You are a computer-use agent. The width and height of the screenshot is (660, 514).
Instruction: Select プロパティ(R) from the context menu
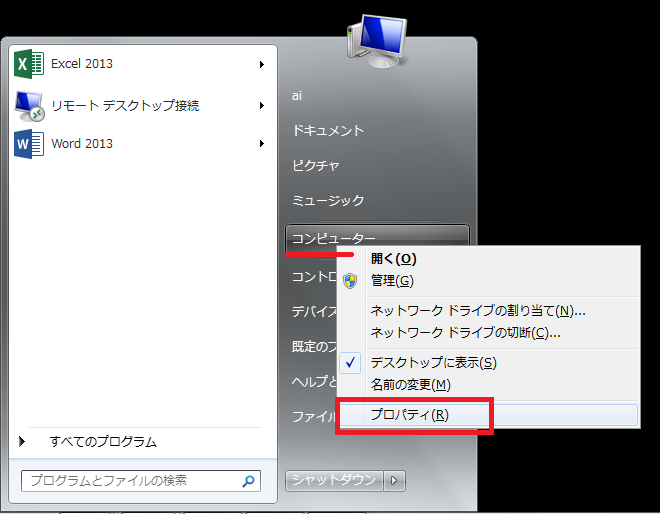coord(410,415)
